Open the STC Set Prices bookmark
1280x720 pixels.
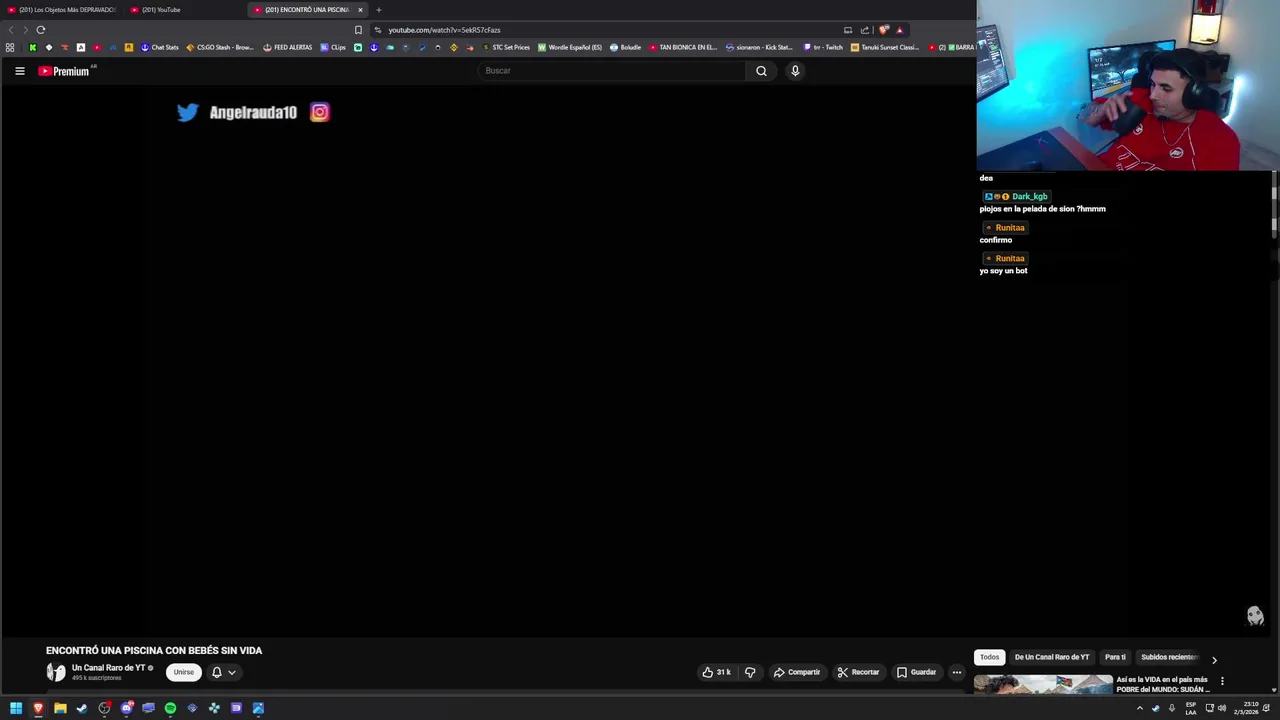tap(506, 47)
